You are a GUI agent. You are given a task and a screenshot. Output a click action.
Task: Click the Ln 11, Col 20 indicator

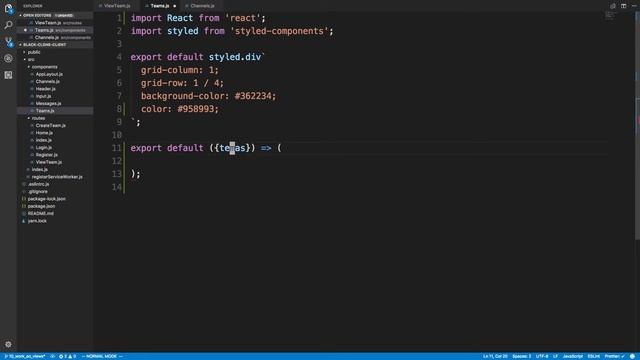pos(495,356)
